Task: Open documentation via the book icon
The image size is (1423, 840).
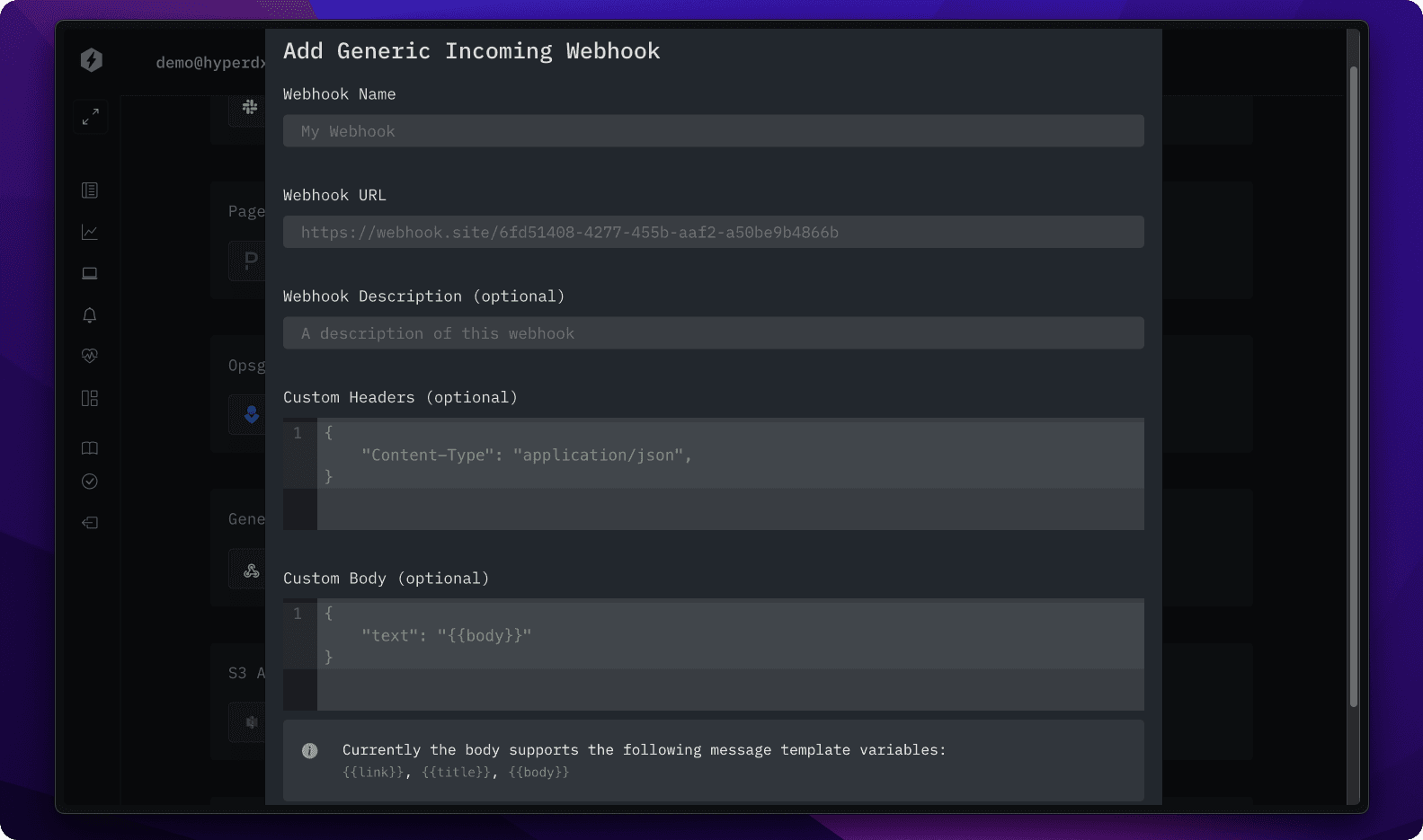Action: click(x=90, y=447)
